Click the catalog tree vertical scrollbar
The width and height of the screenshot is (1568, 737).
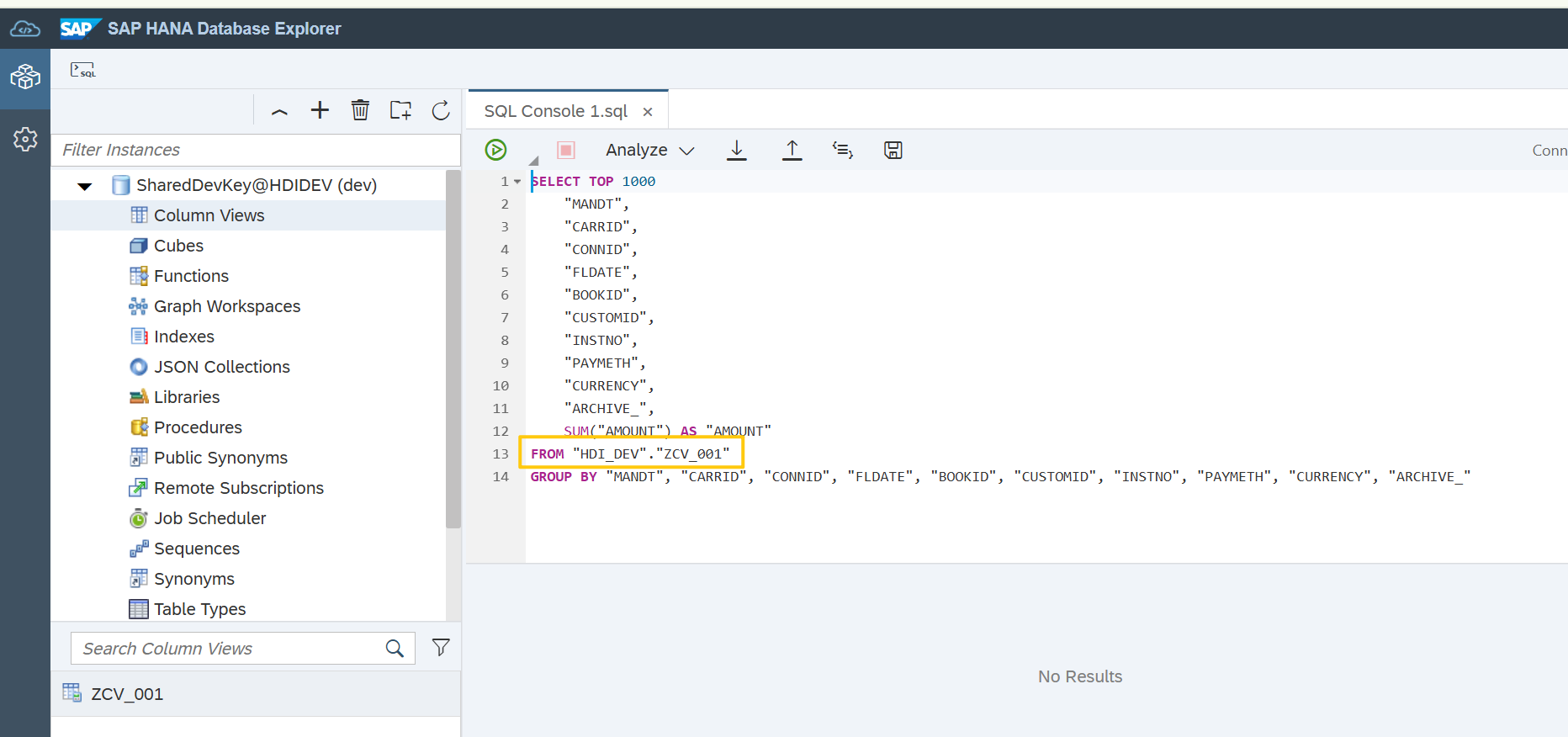click(x=453, y=349)
